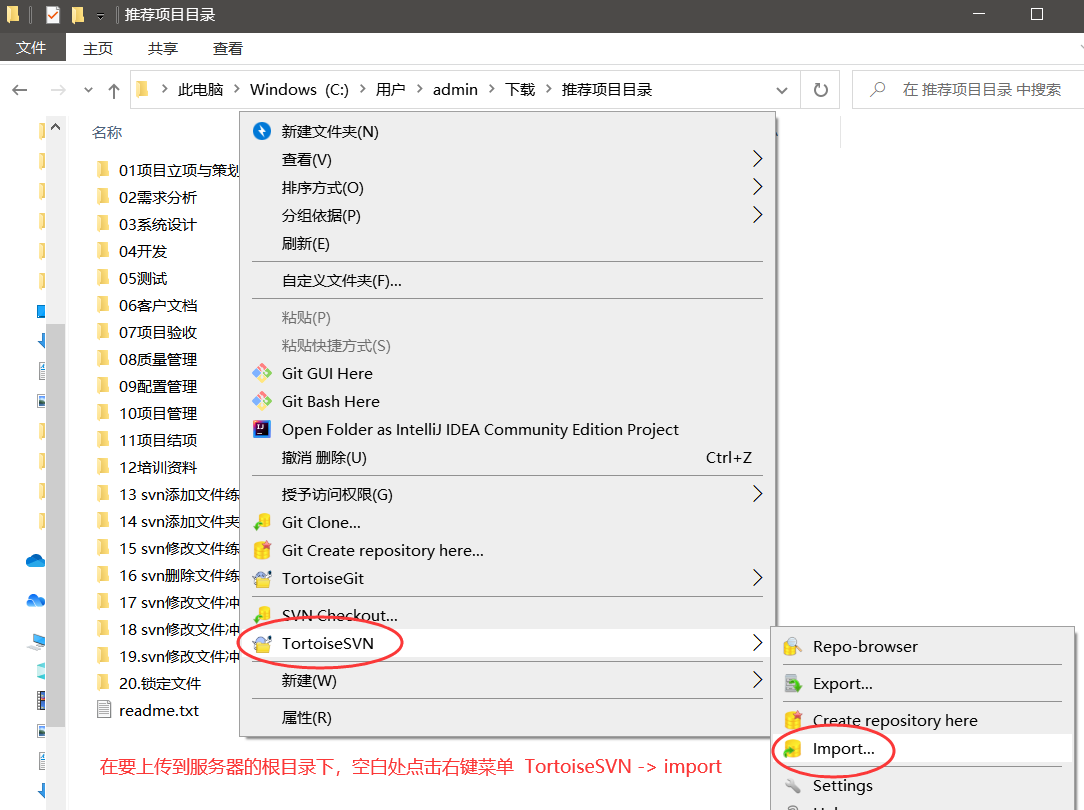
Task: Expand the 新建(W) submenu arrow
Action: 757,680
